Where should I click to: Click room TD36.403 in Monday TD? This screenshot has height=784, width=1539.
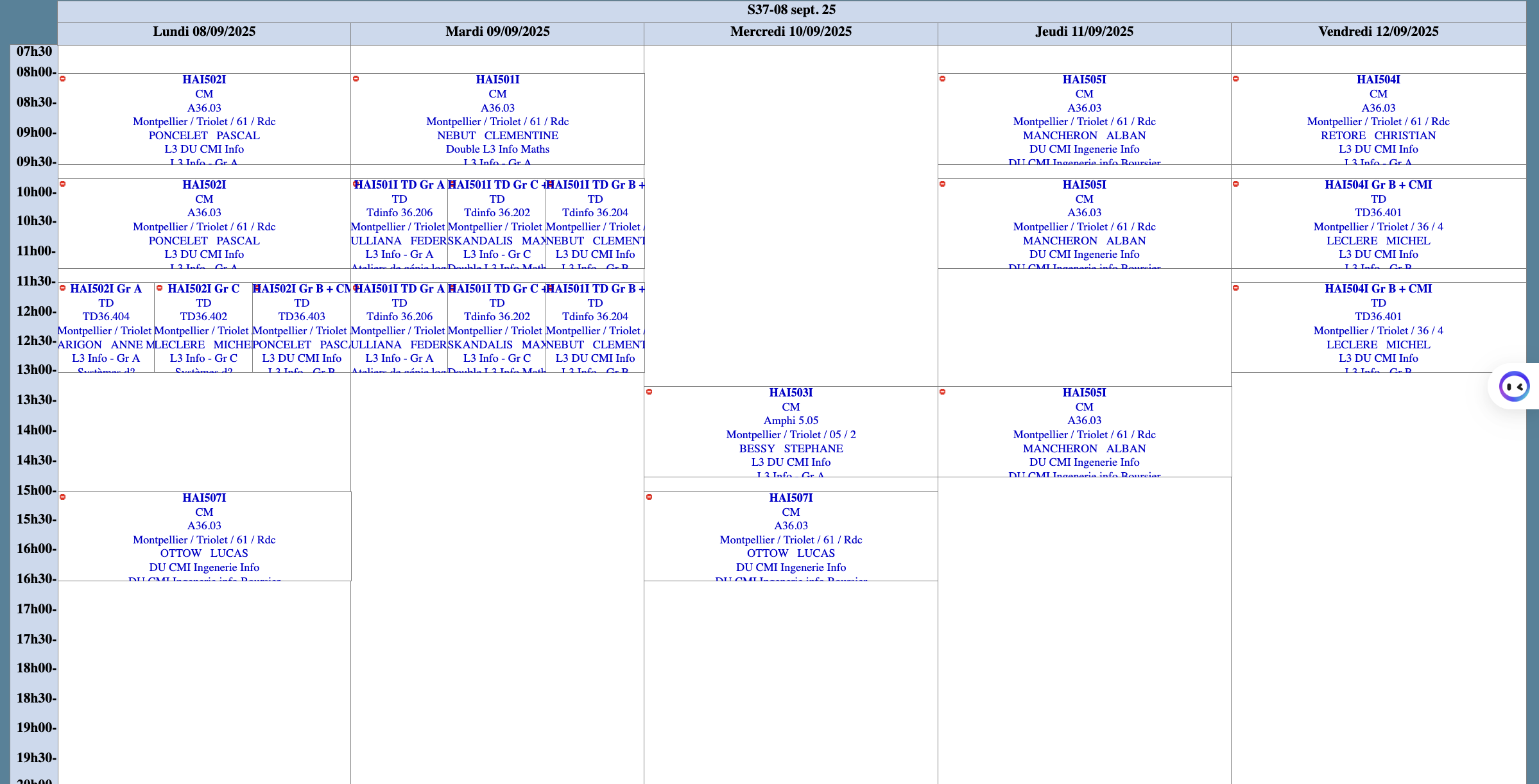coord(302,317)
